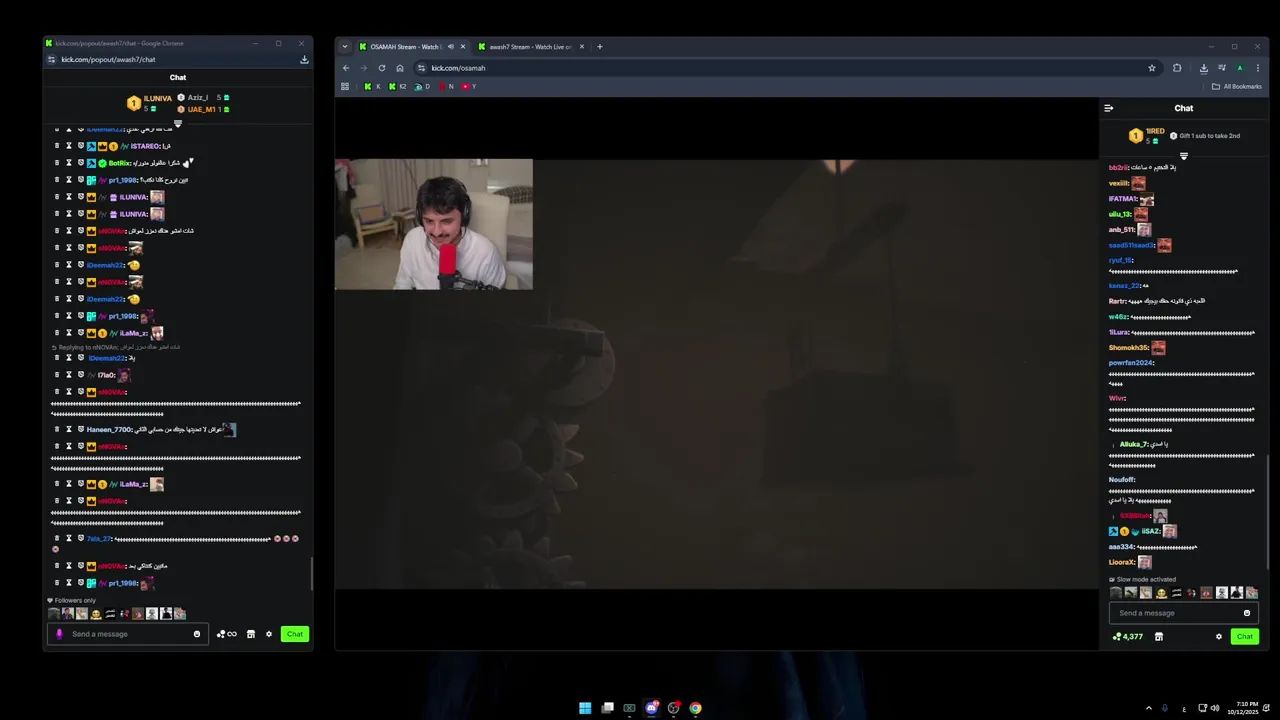Open the Apps grid in bookmarks bar

(345, 87)
